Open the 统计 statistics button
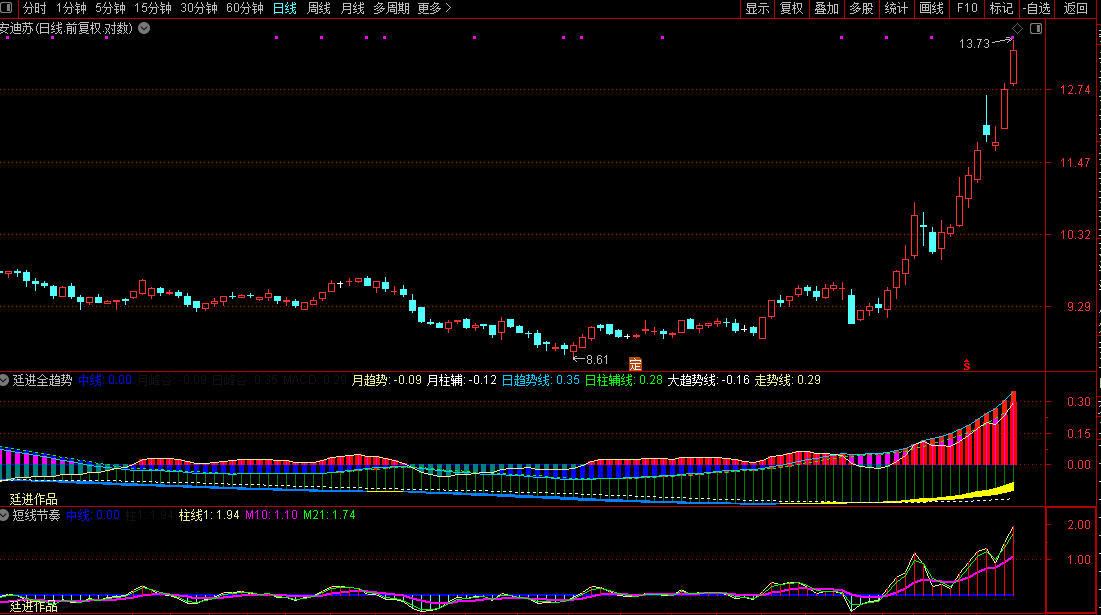The image size is (1101, 615). point(896,8)
